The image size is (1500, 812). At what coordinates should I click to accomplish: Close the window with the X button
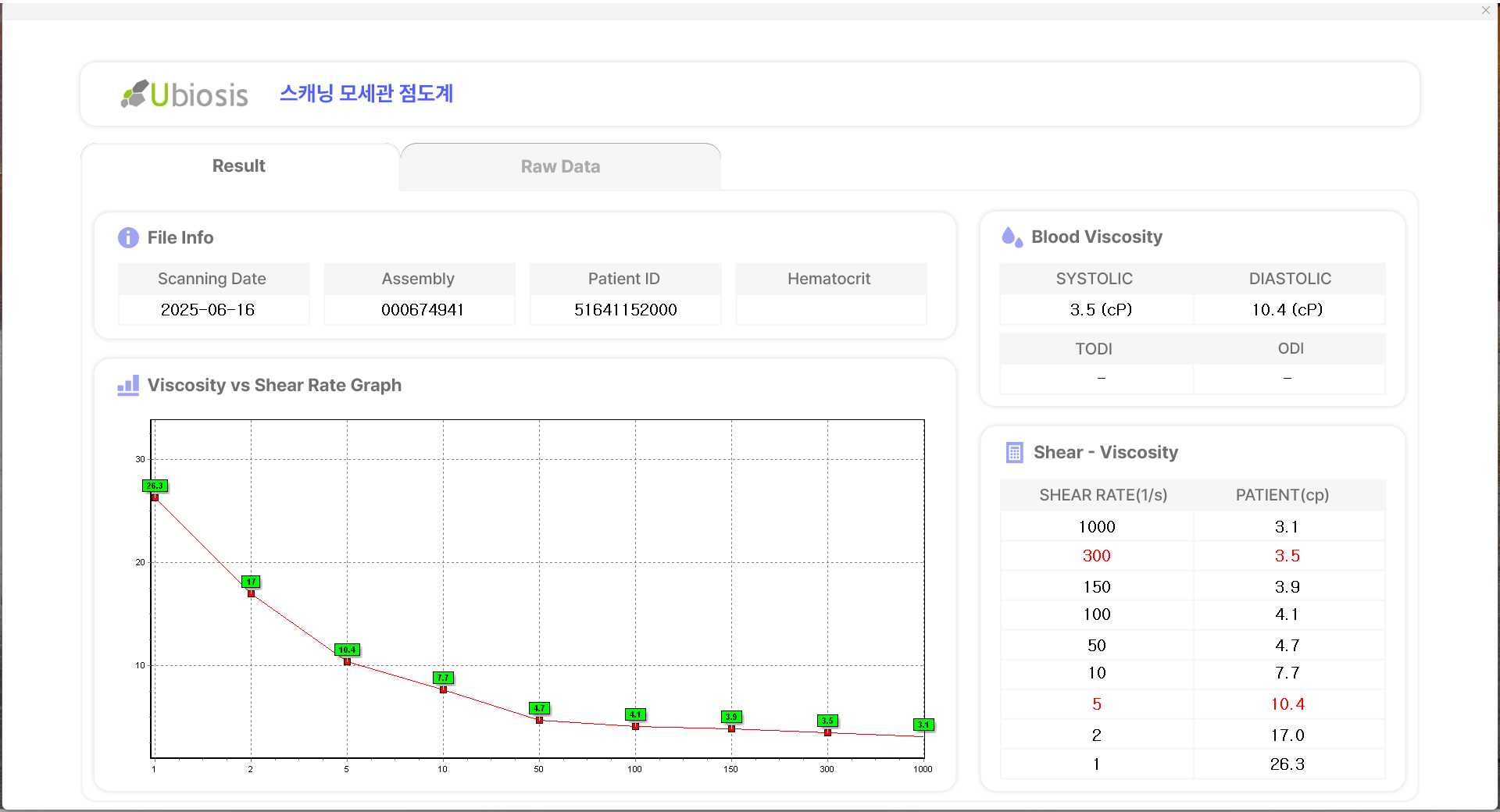(1485, 10)
